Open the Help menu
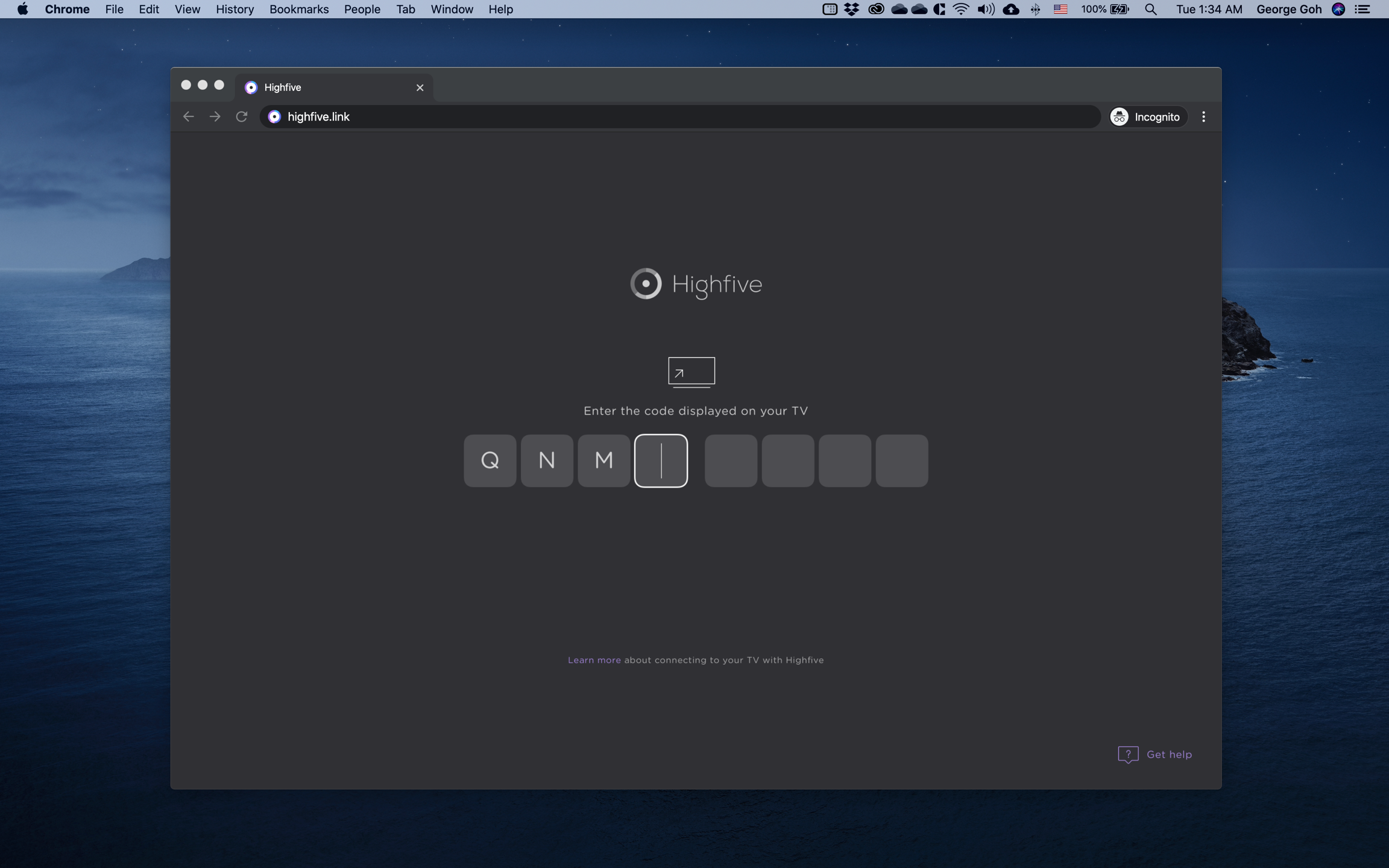 pyautogui.click(x=500, y=9)
